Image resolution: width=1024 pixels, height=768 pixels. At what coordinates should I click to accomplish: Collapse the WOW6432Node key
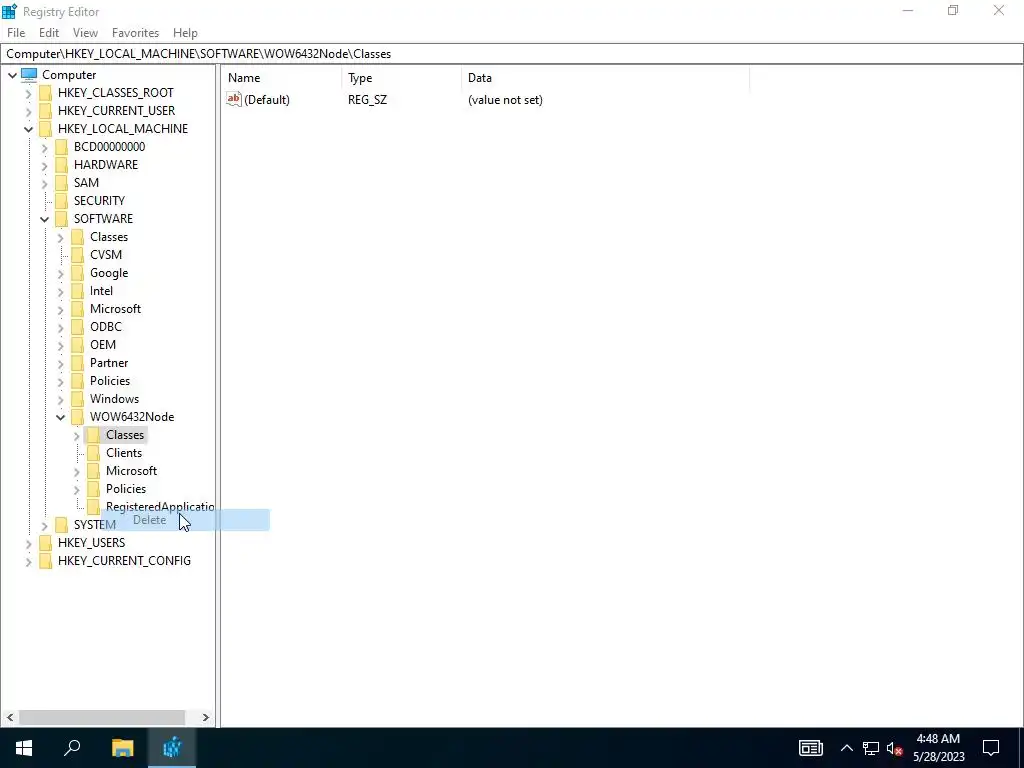pyautogui.click(x=60, y=417)
